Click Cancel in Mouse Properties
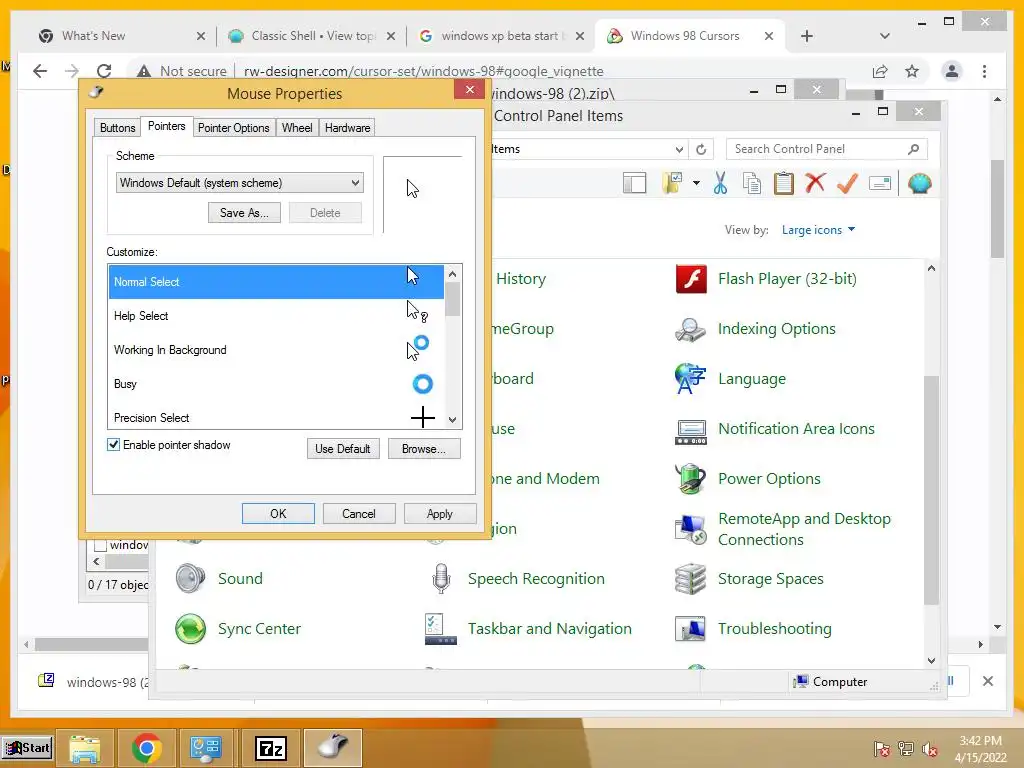The height and width of the screenshot is (768, 1024). [359, 514]
